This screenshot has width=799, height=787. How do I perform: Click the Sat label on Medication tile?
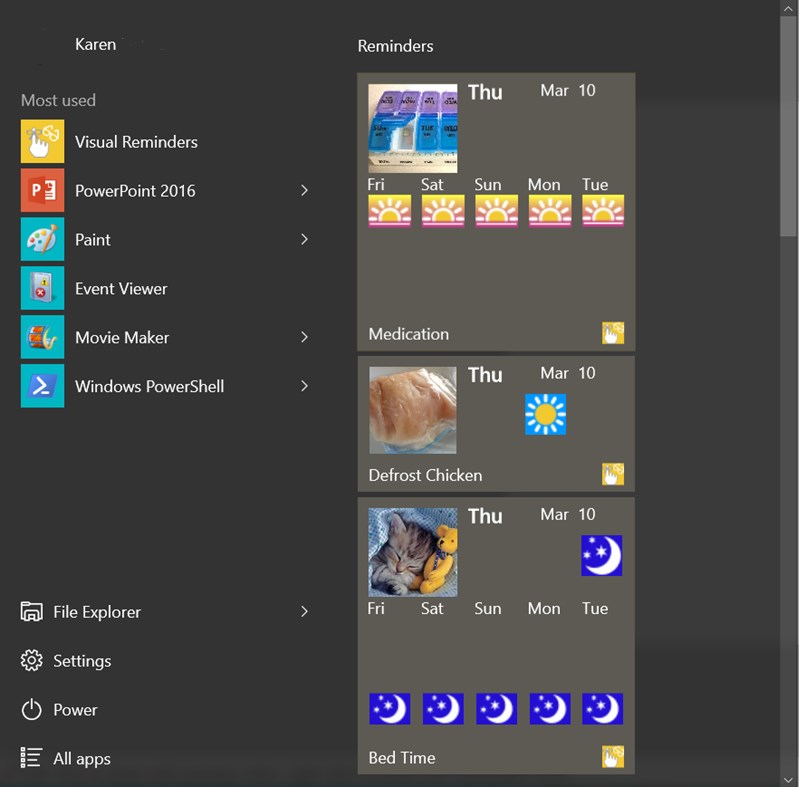click(x=432, y=184)
